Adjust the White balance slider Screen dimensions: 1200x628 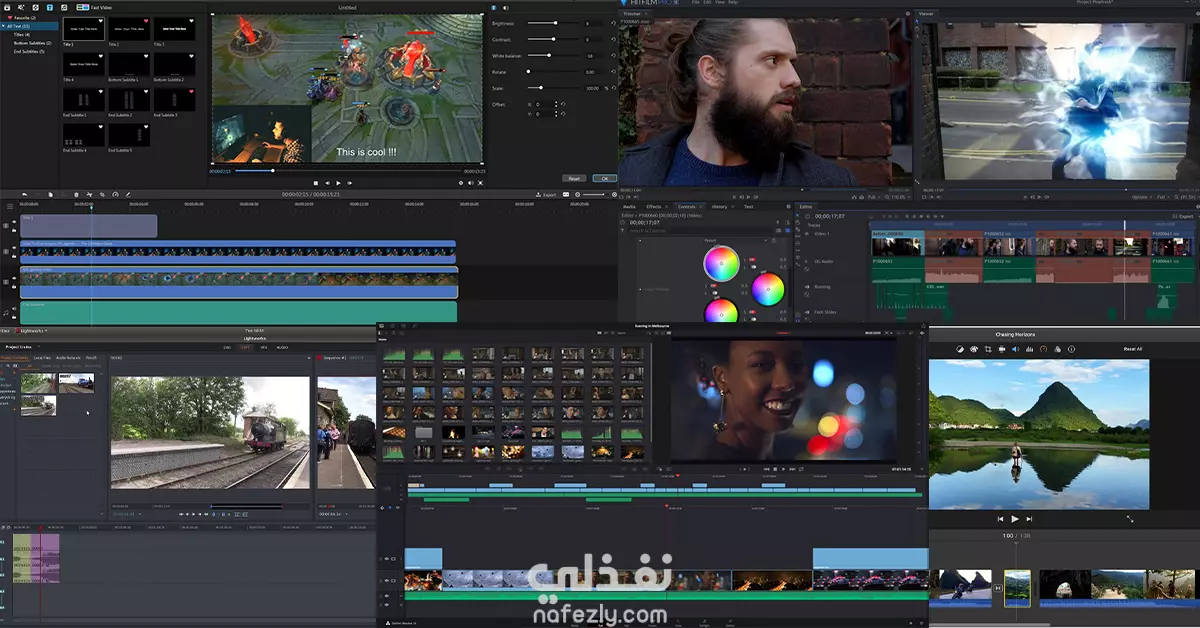pos(553,55)
